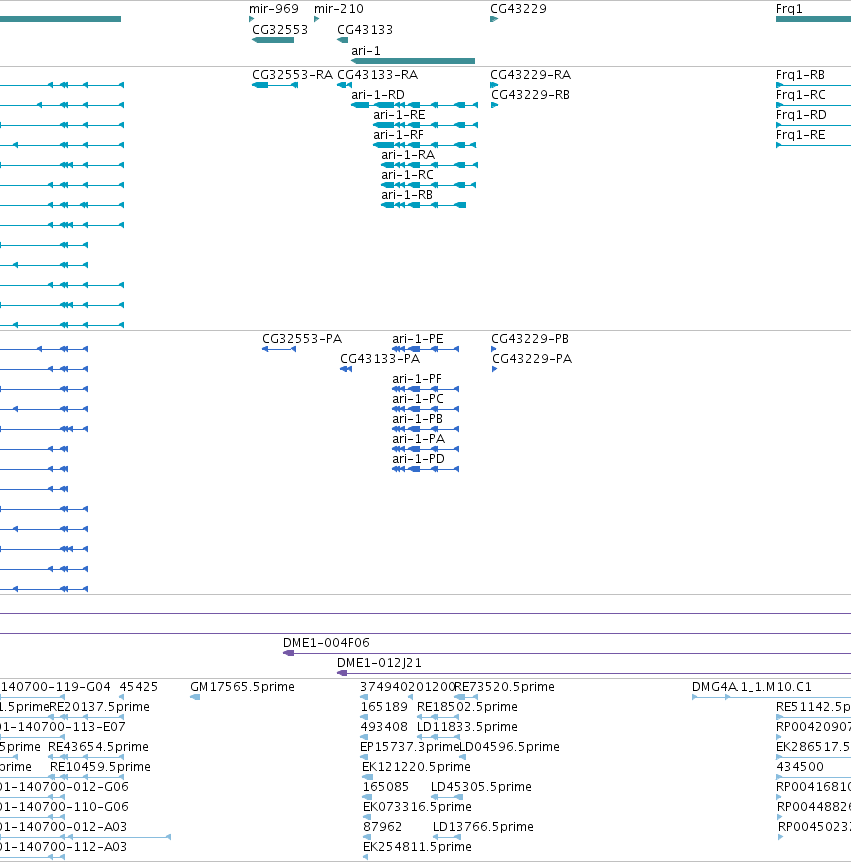Select transcript Frq1-RC
Screen dimensions: 851x862
813,105
